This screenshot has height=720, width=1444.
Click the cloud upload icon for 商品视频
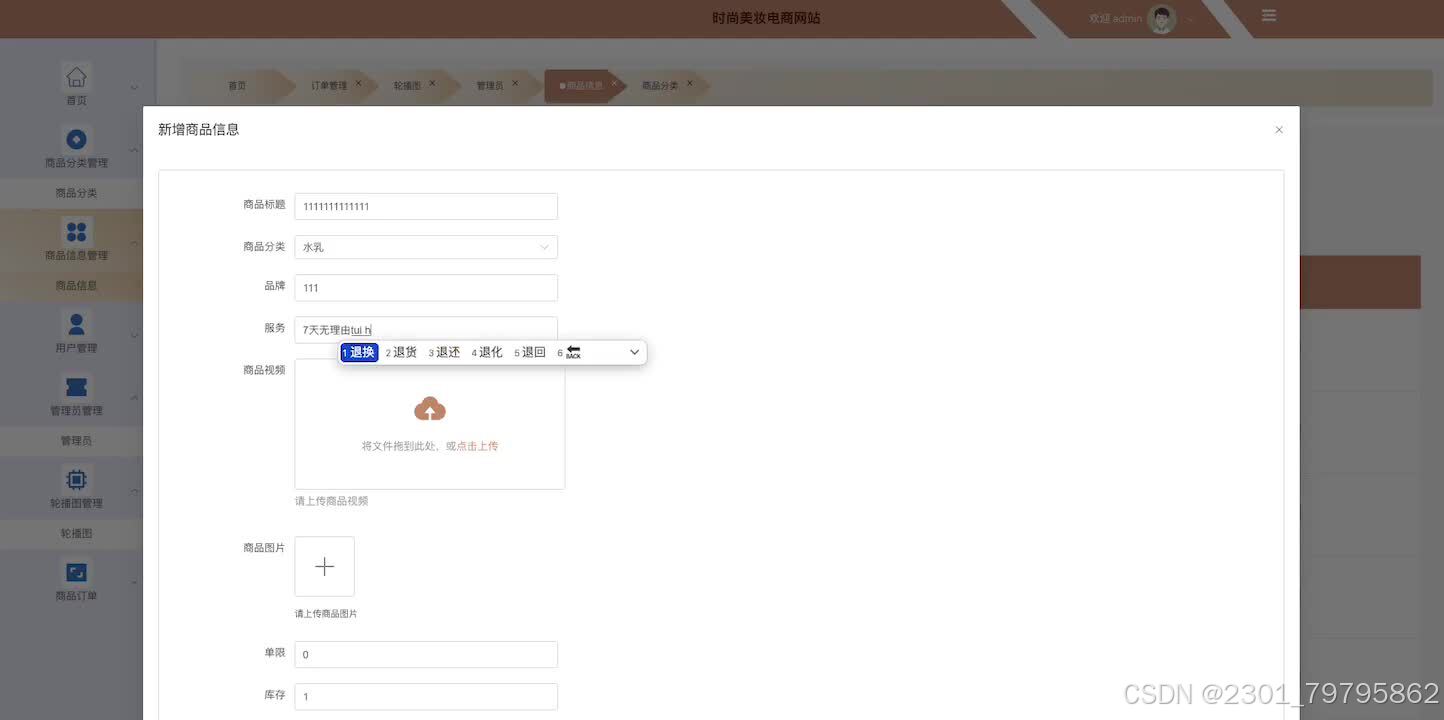430,408
